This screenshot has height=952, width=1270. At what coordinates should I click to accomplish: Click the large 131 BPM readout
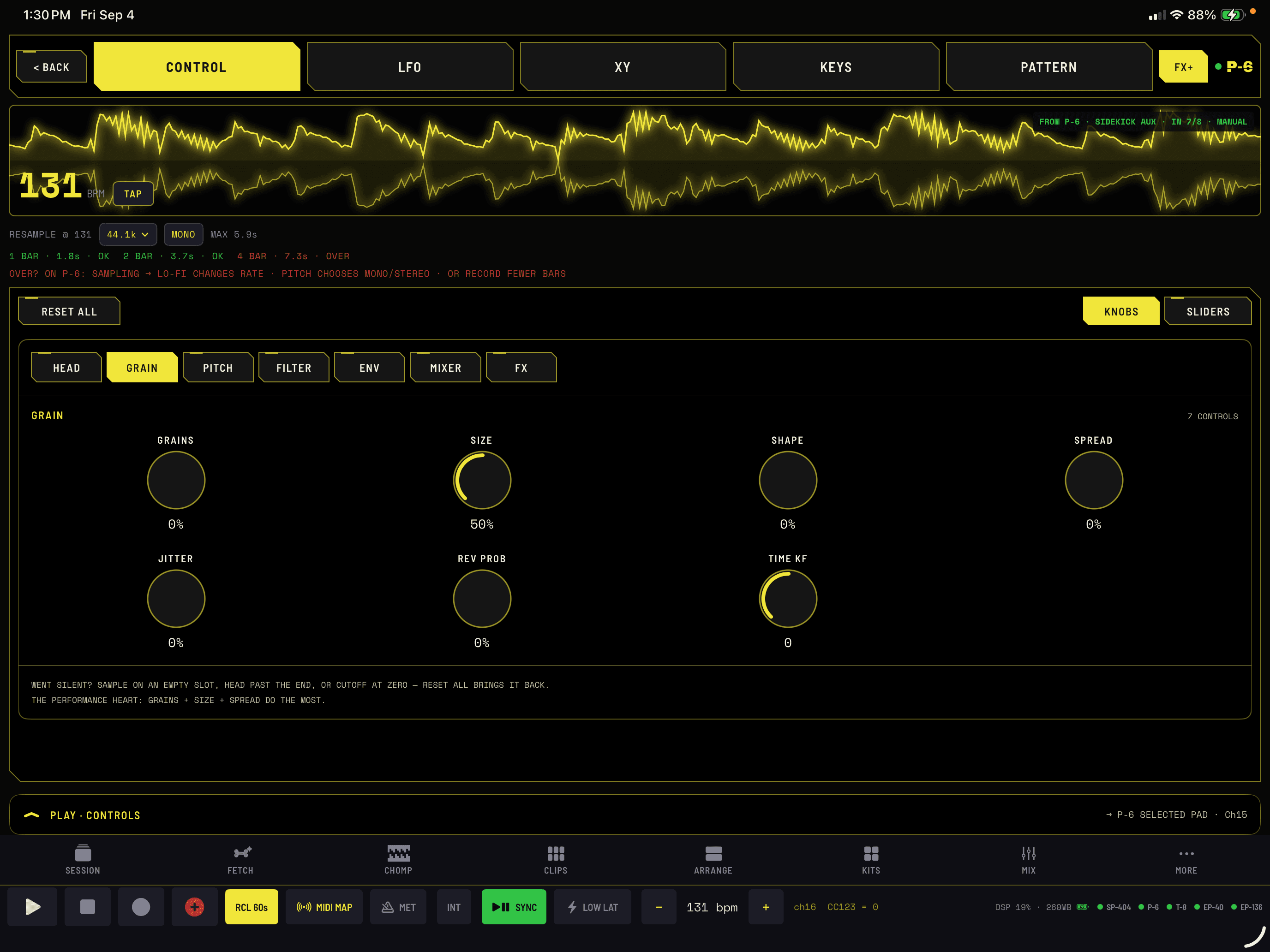(50, 186)
